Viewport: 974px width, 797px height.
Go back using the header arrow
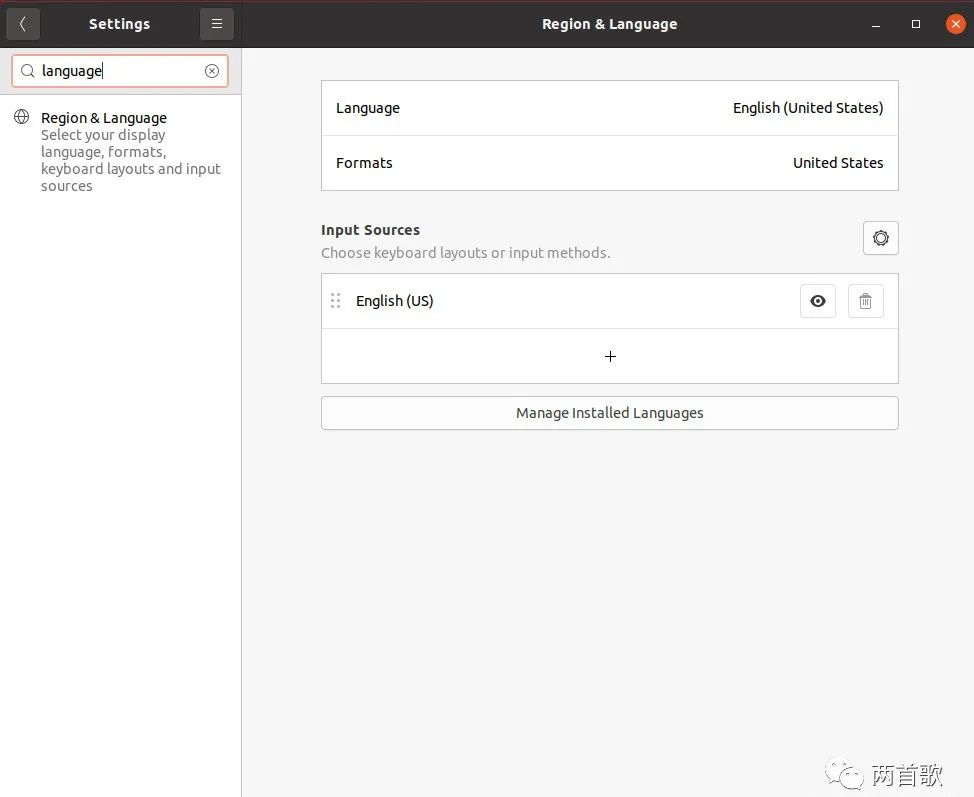23,24
